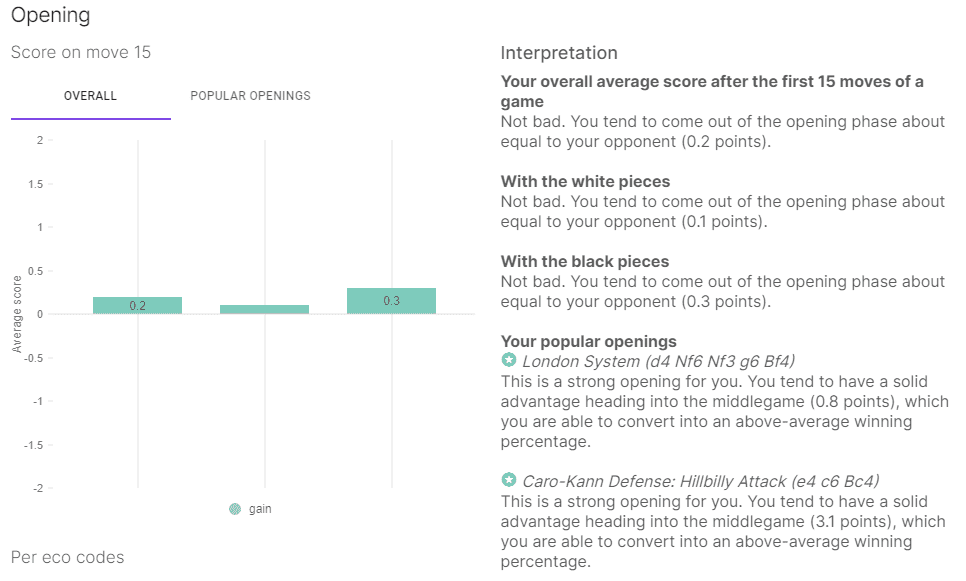Viewport: 966px width, 581px height.
Task: Click the star icon beside London System
Action: click(508, 360)
